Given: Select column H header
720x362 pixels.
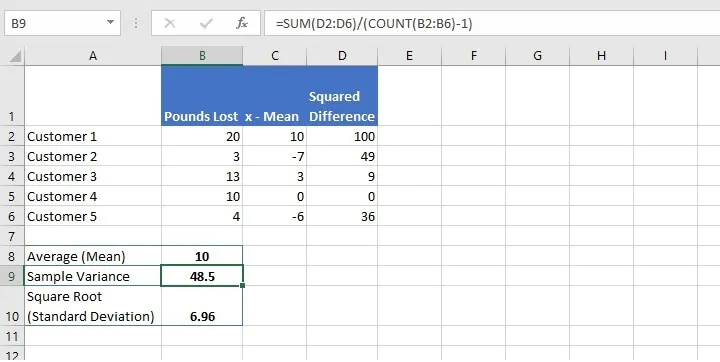Looking at the screenshot, I should 601,56.
